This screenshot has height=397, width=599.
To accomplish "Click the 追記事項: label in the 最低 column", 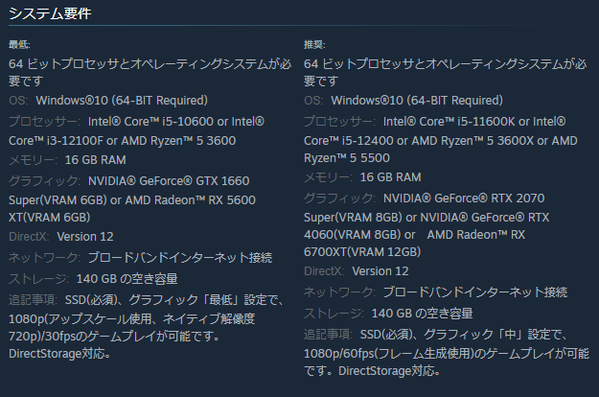I will click(x=33, y=300).
